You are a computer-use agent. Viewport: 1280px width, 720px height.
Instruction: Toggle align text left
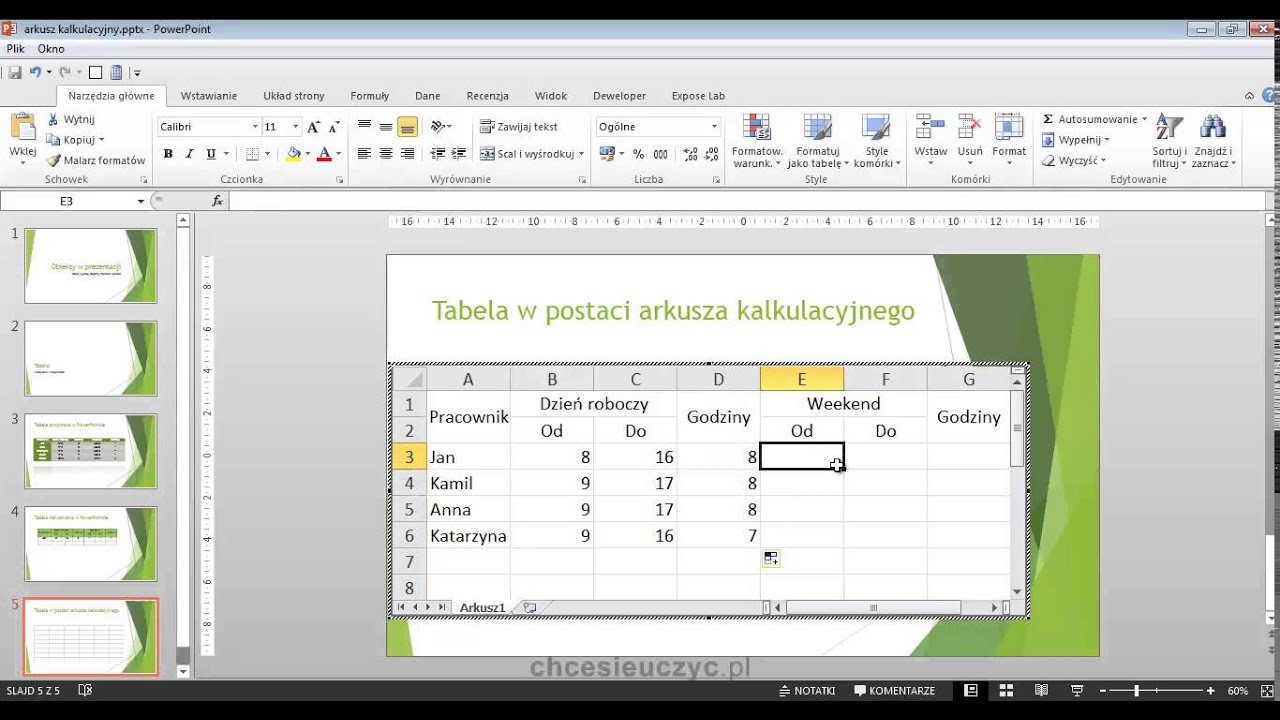364,154
